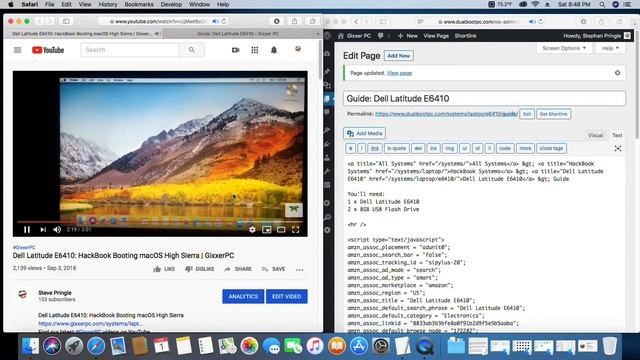Click Add Media button

pyautogui.click(x=364, y=133)
